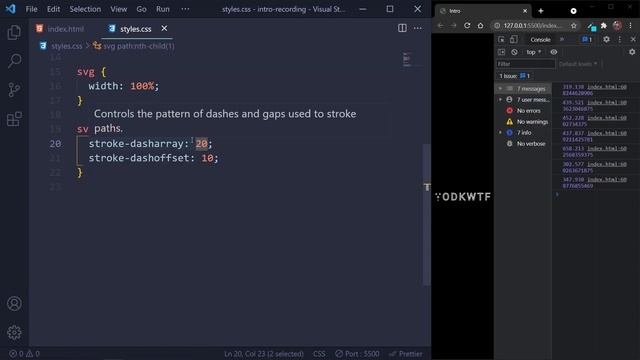Click the editor minimap
This screenshot has height=360, width=640.
pos(407,60)
